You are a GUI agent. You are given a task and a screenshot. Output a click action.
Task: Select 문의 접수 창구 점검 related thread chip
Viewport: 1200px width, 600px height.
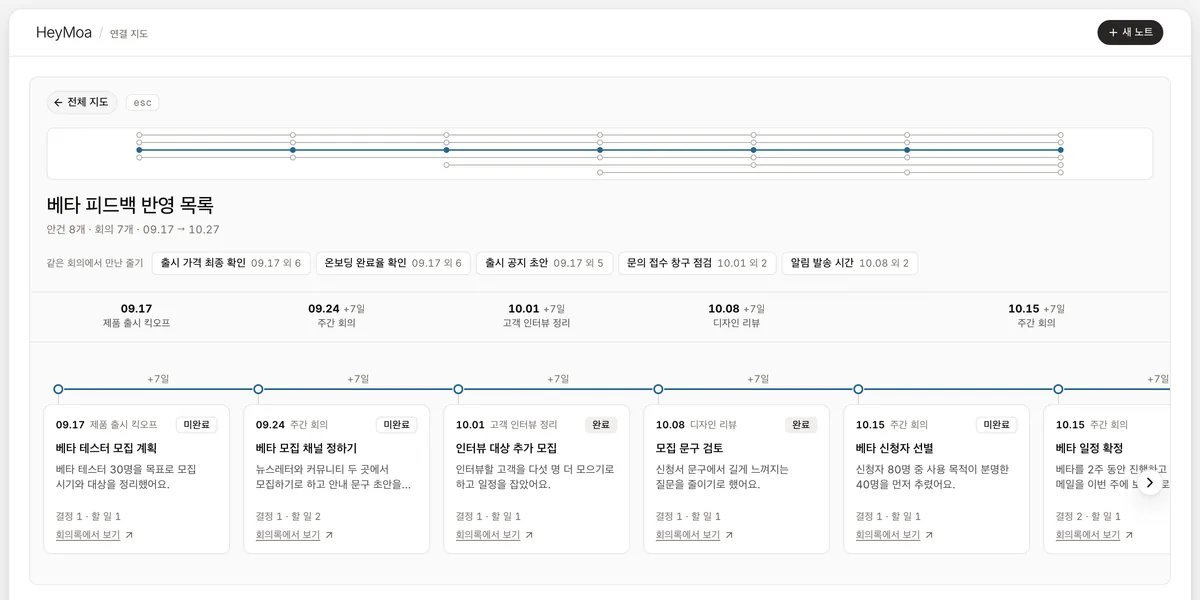click(697, 263)
